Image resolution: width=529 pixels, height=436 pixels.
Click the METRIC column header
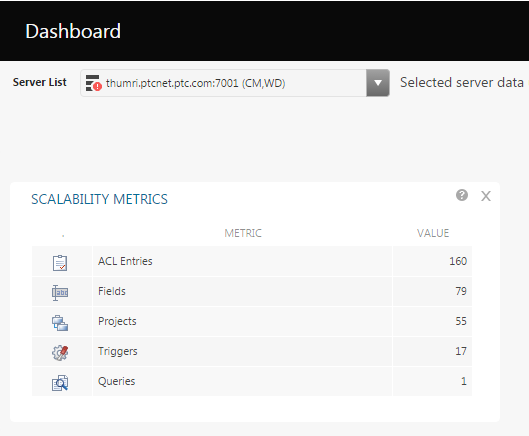pos(243,233)
